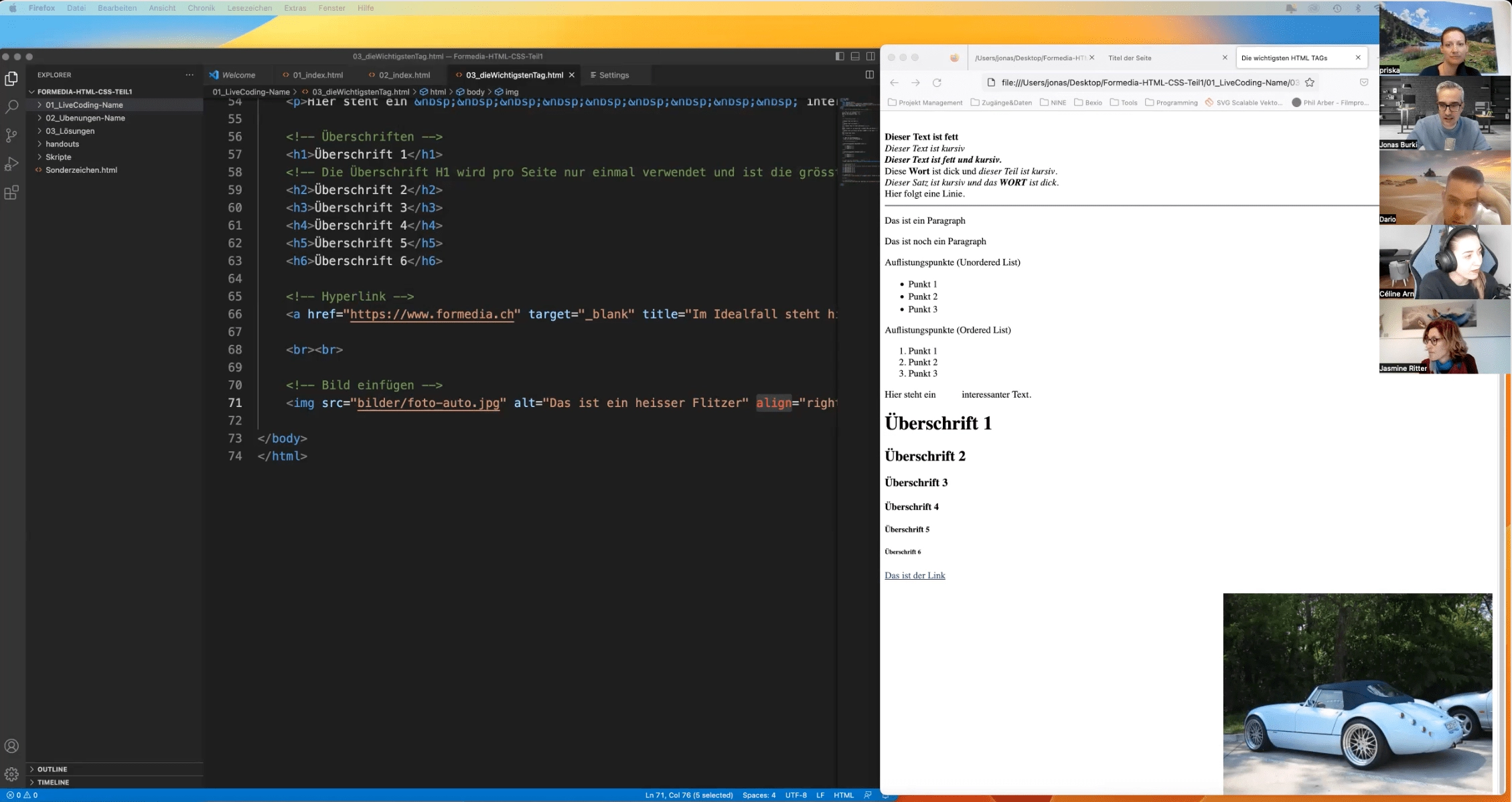Follow the 'Das ist der Link' hyperlink
The width and height of the screenshot is (1512, 802).
pyautogui.click(x=915, y=575)
